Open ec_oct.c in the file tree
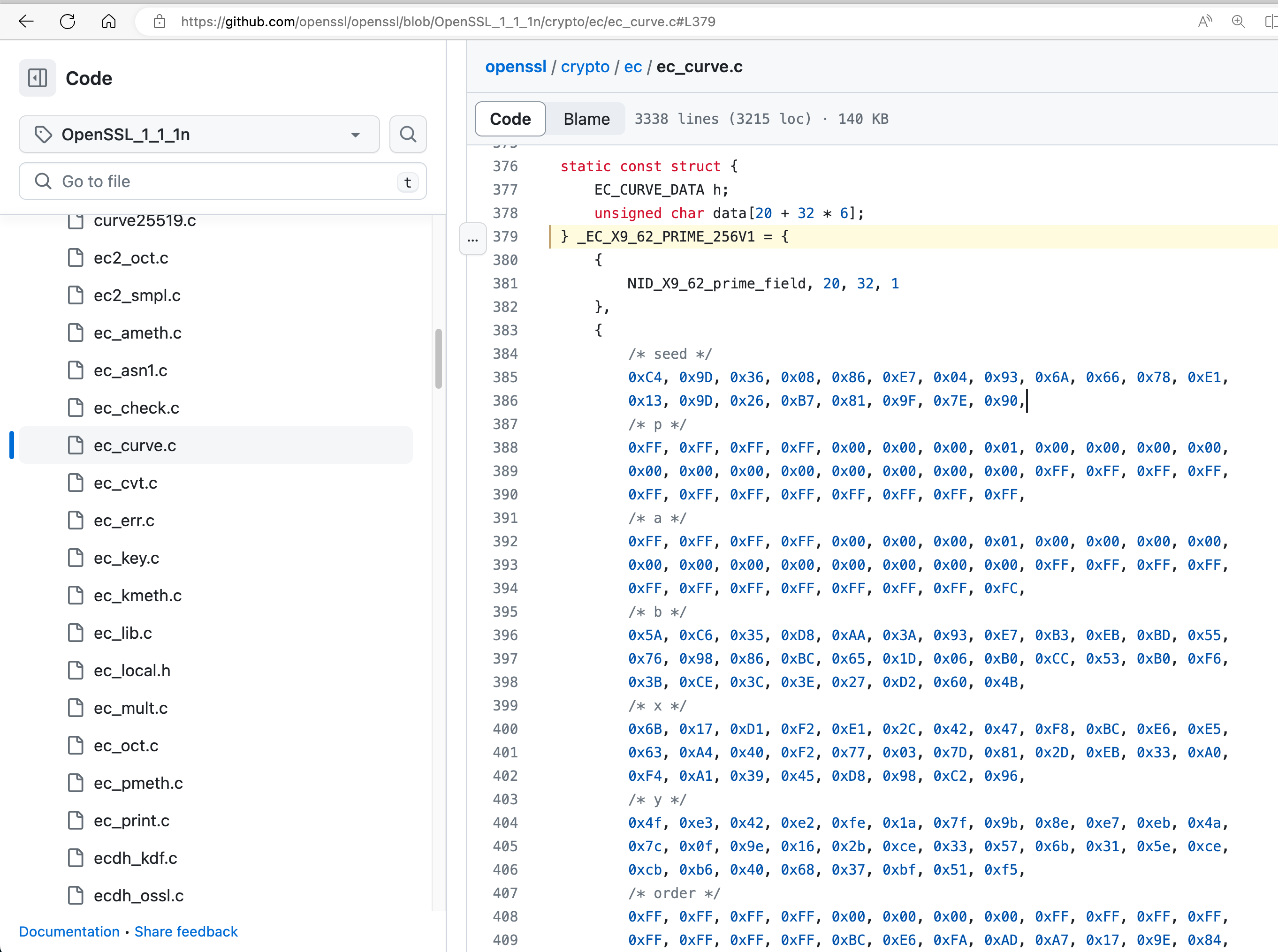Viewport: 1278px width, 952px height. point(126,745)
